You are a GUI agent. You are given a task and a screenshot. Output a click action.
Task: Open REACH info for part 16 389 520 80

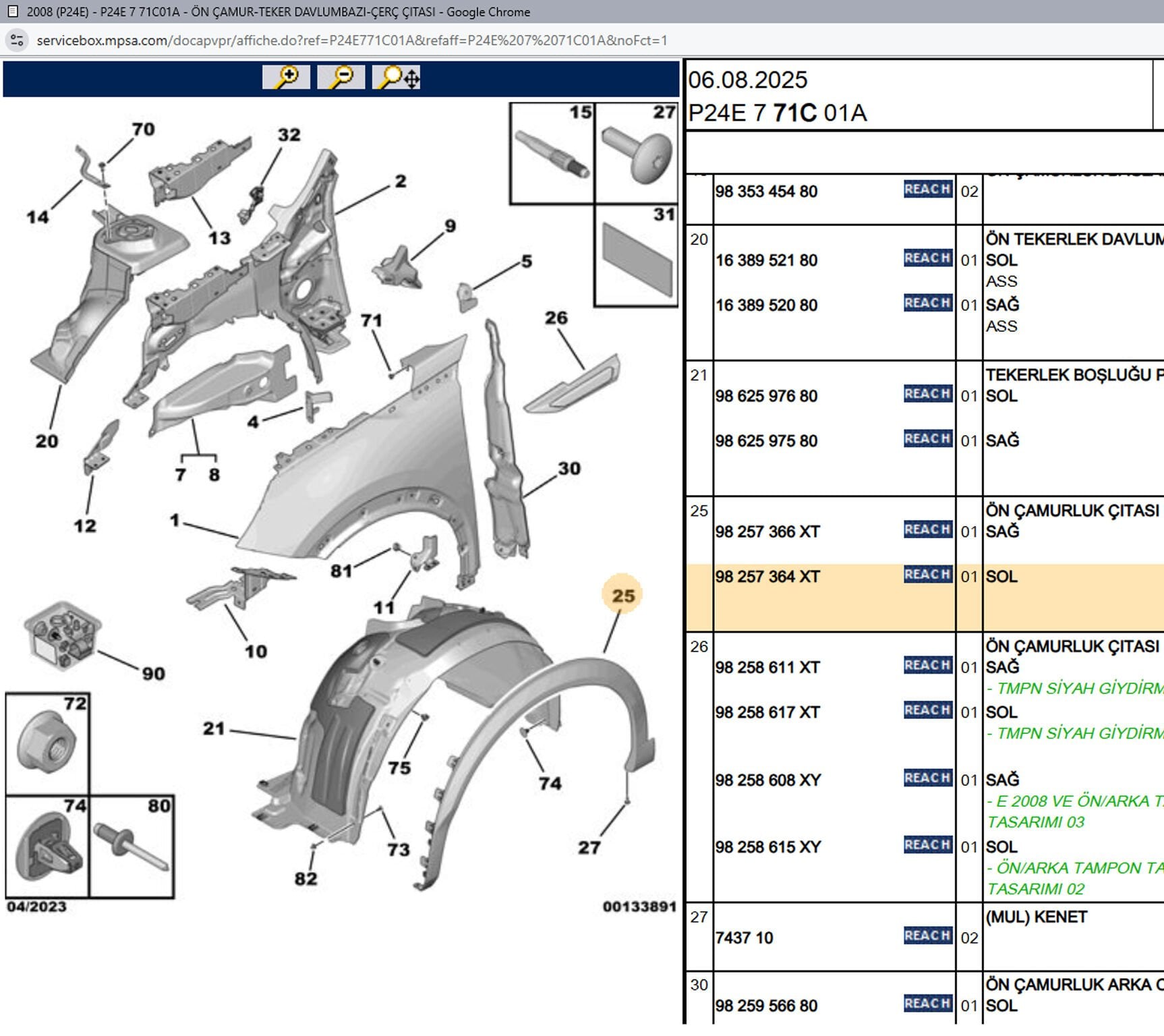click(x=928, y=304)
